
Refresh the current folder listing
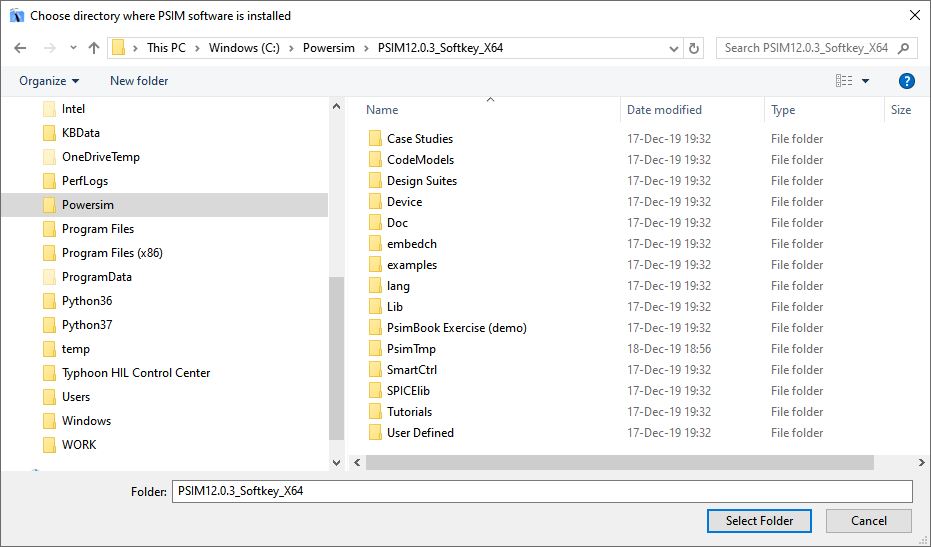(x=695, y=48)
